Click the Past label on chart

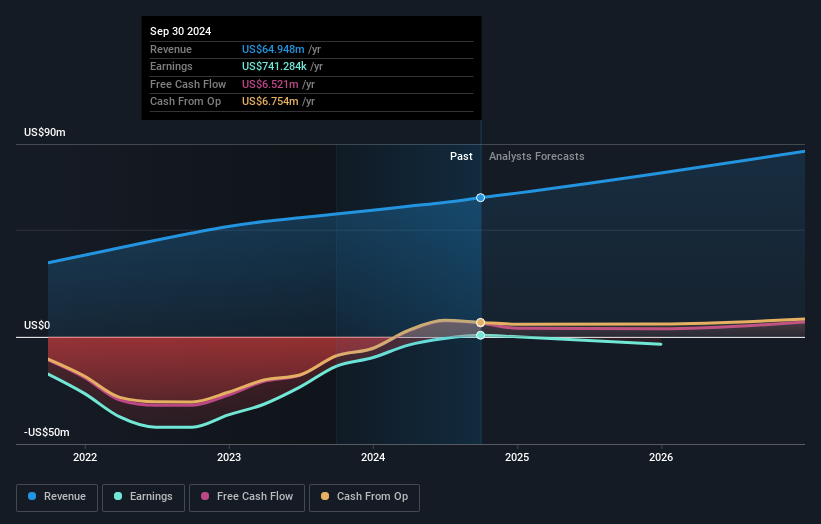coord(461,157)
